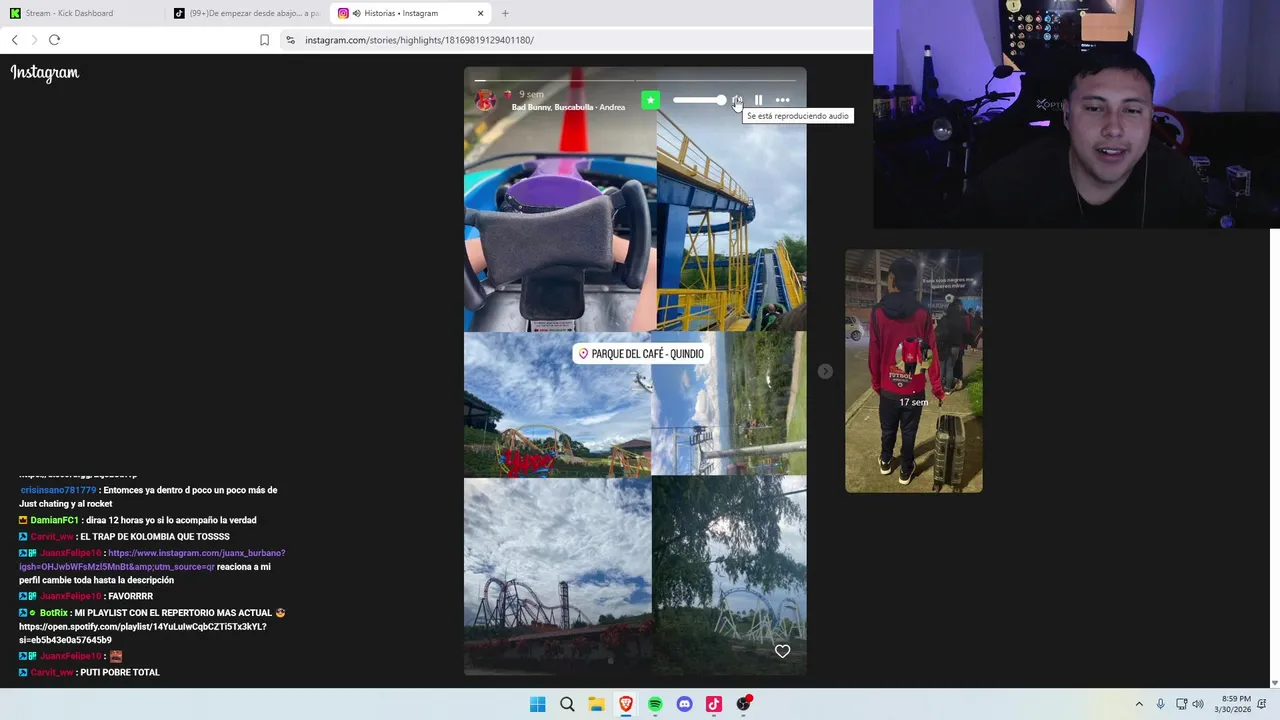Click chat username crisinsano781779
The height and width of the screenshot is (720, 1280).
point(58,490)
